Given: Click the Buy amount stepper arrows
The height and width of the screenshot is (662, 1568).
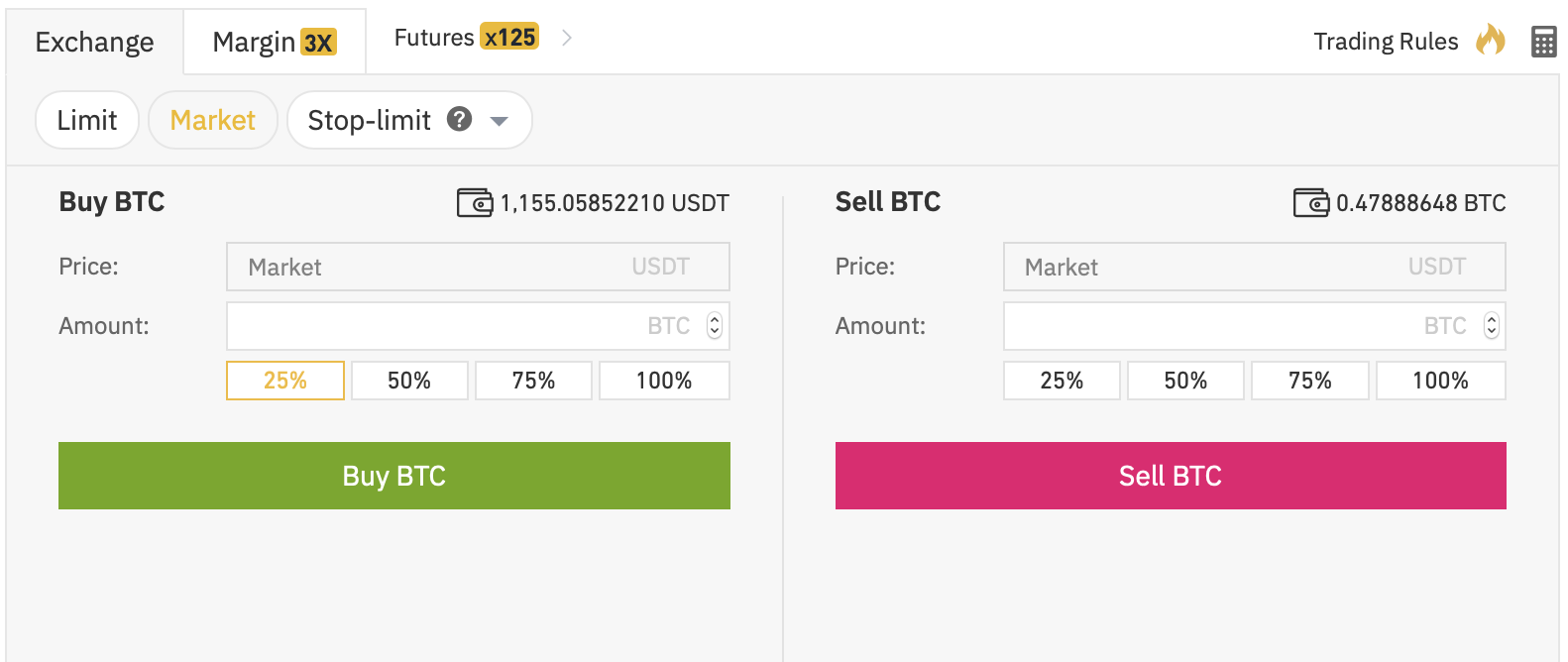Looking at the screenshot, I should (715, 326).
